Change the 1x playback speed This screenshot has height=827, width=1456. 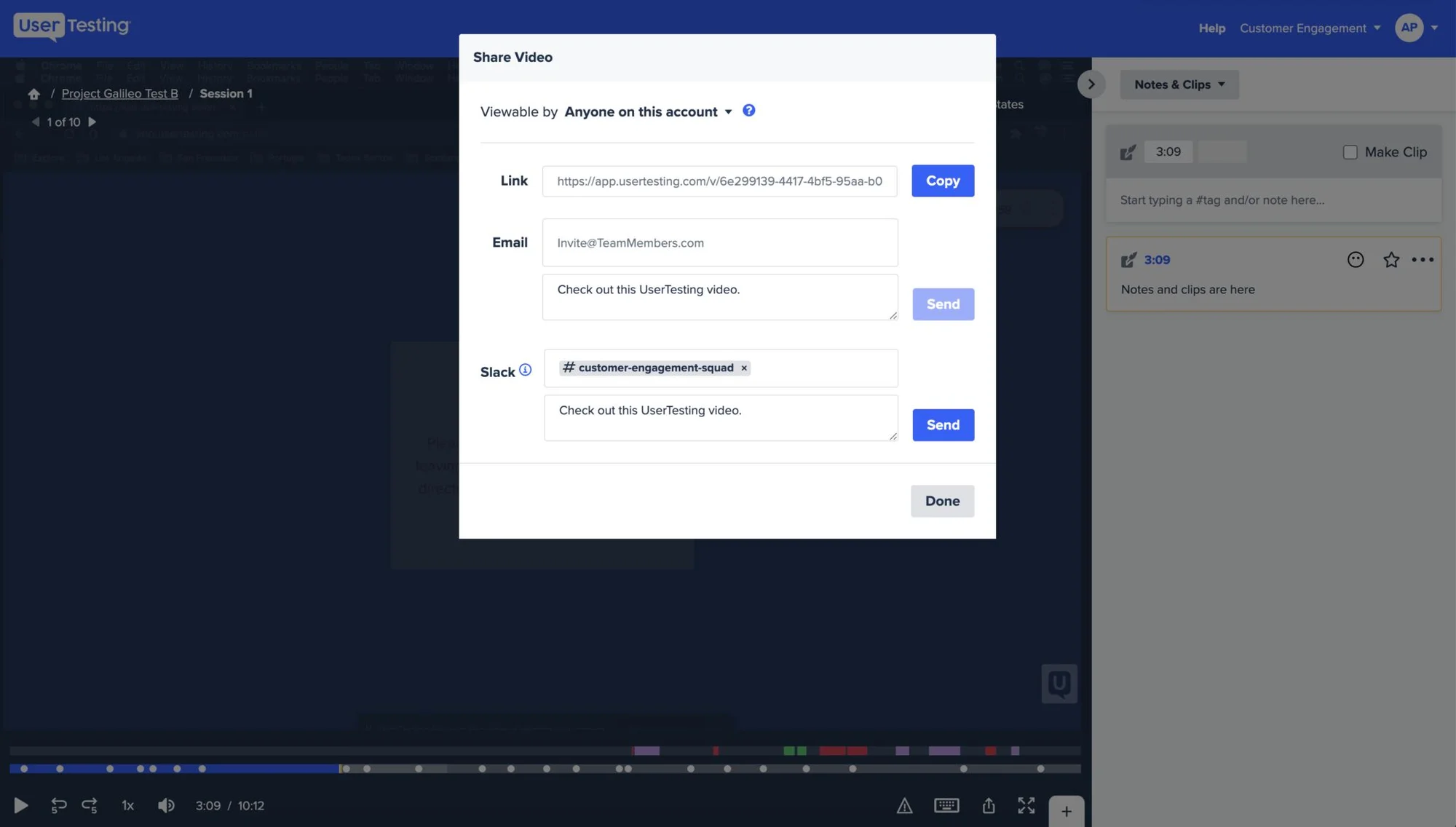tap(128, 805)
